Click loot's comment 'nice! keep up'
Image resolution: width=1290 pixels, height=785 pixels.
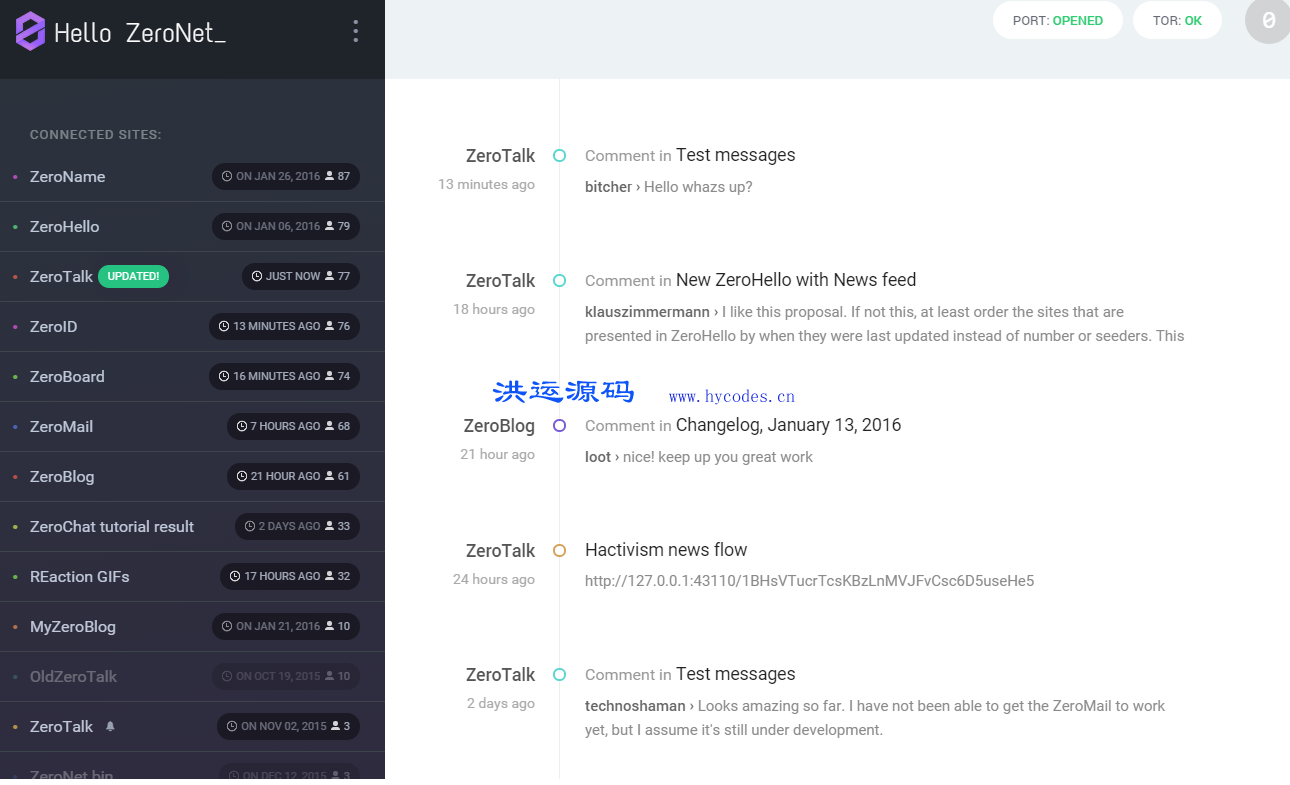pyautogui.click(x=699, y=457)
